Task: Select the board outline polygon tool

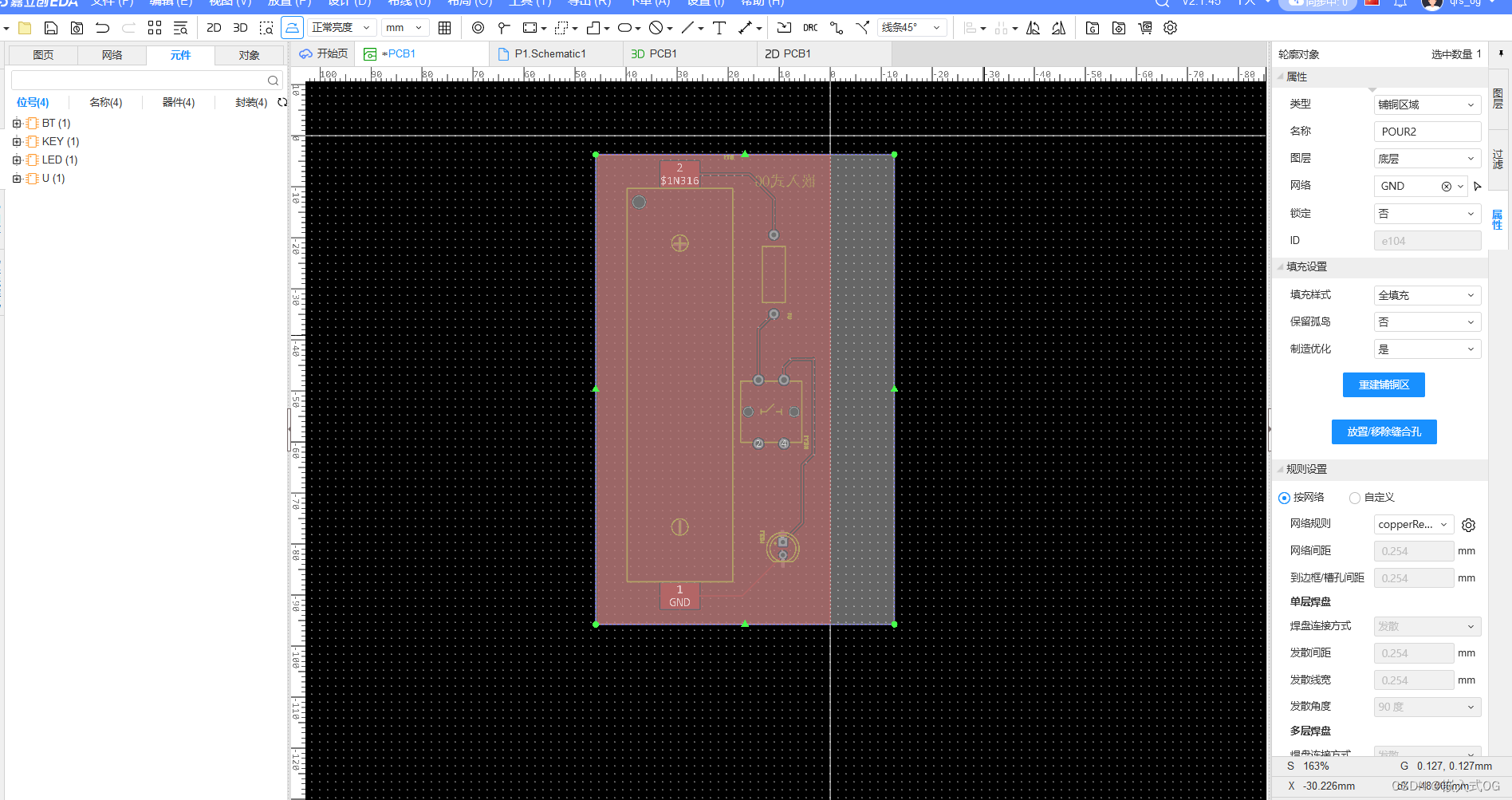Action: pos(593,28)
